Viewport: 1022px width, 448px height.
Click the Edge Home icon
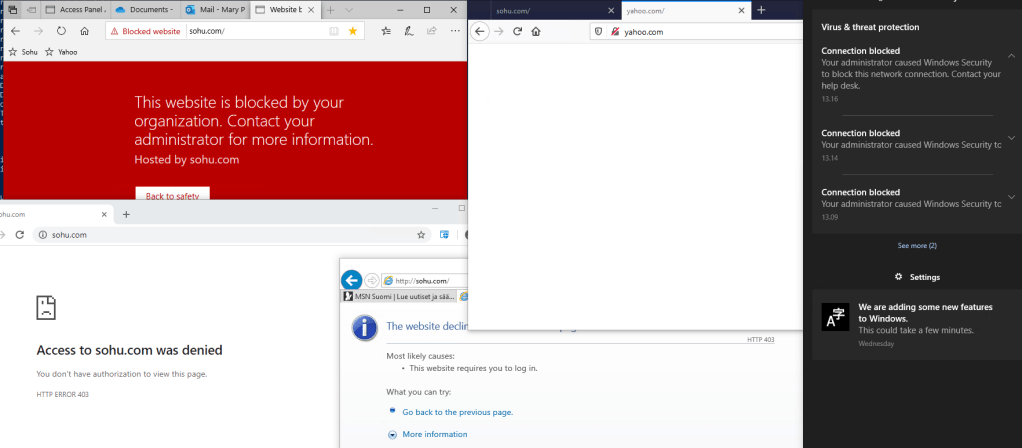coord(84,31)
